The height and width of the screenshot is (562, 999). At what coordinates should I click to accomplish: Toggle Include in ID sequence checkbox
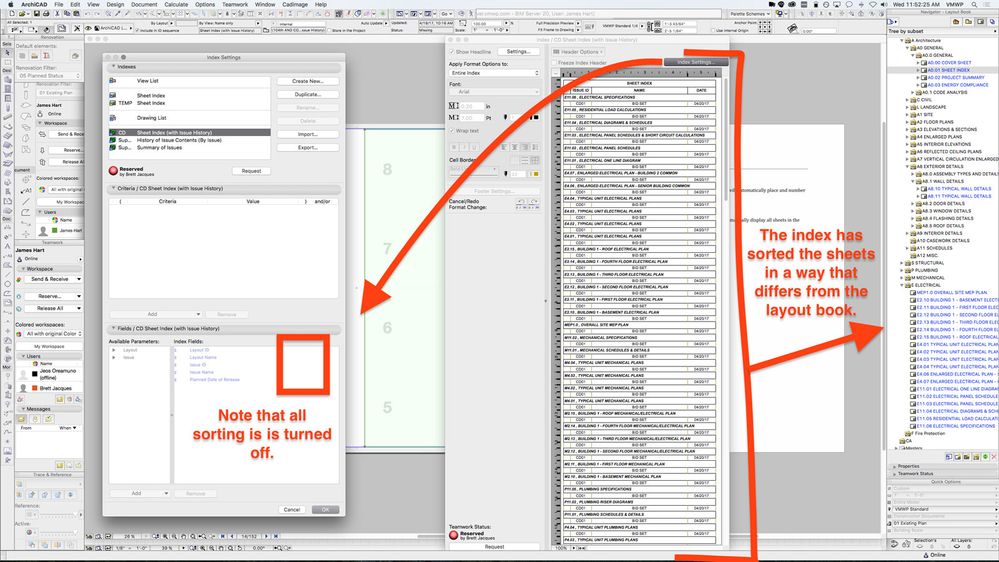click(137, 30)
